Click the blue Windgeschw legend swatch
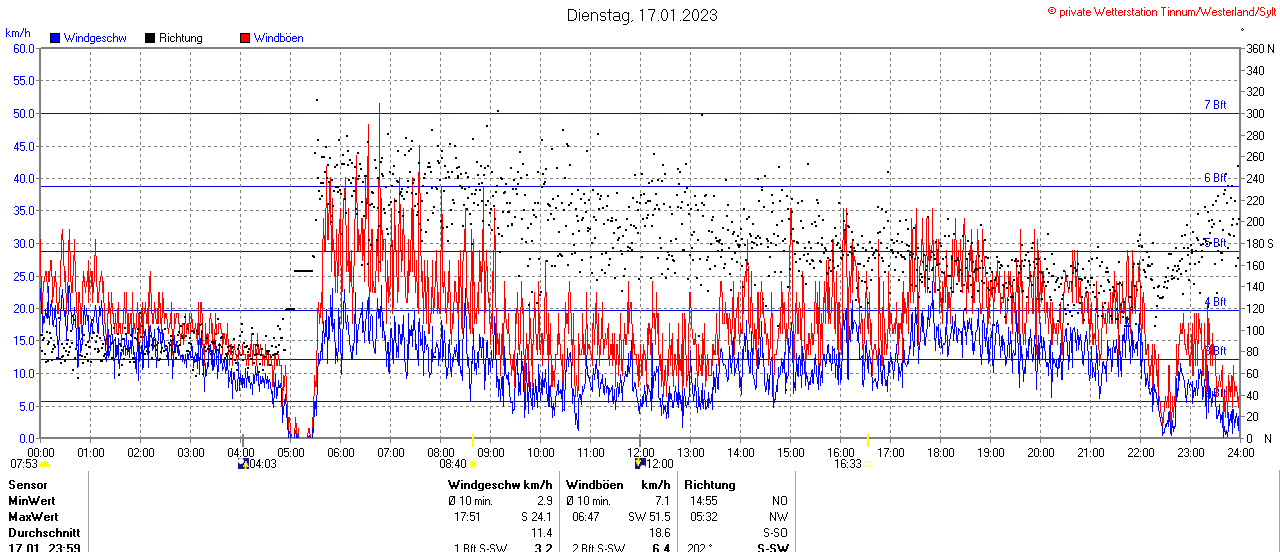 point(55,38)
